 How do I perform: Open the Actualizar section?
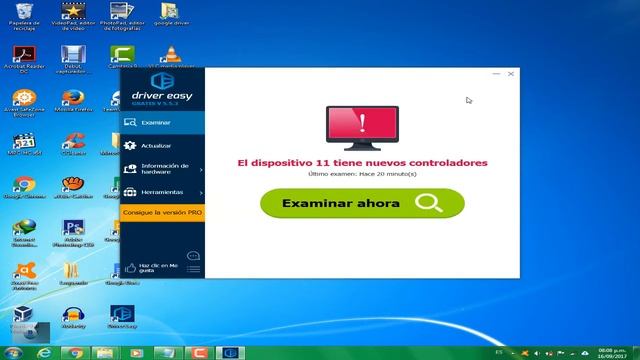coord(162,146)
